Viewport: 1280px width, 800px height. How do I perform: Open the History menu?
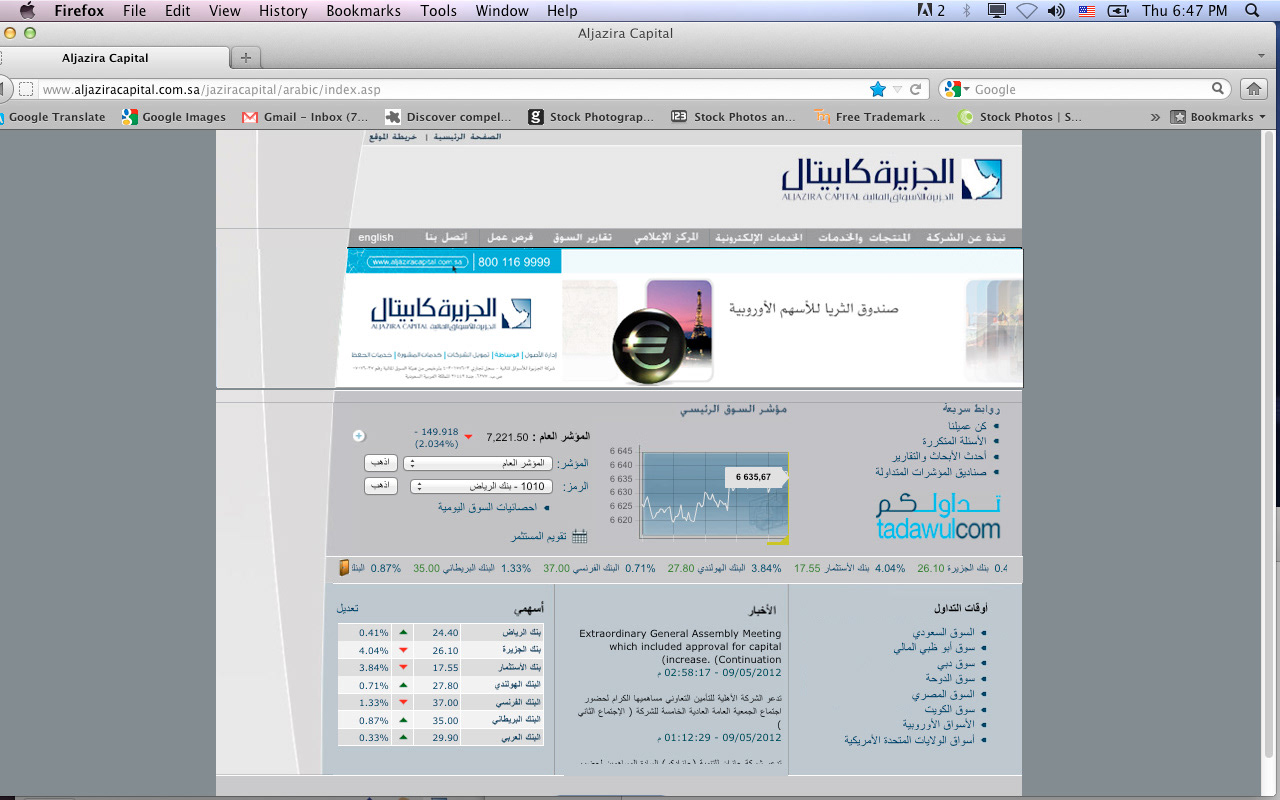click(283, 11)
